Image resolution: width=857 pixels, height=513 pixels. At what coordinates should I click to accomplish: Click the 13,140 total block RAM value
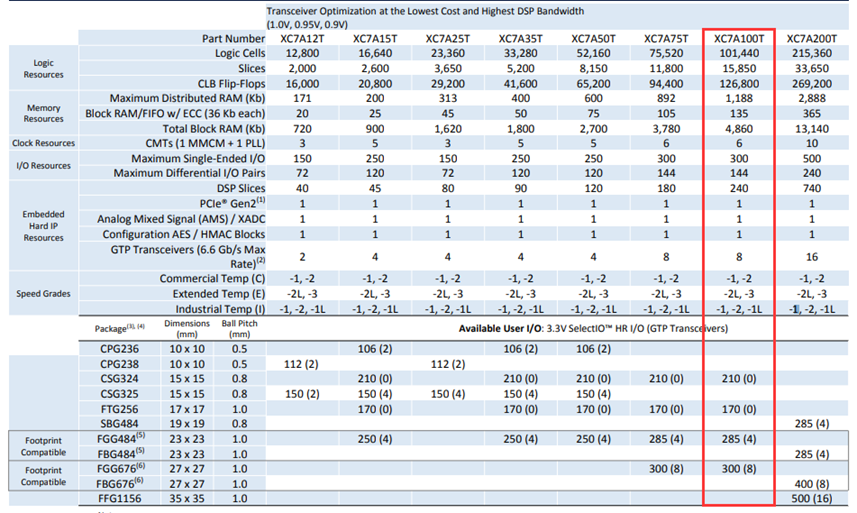click(812, 129)
